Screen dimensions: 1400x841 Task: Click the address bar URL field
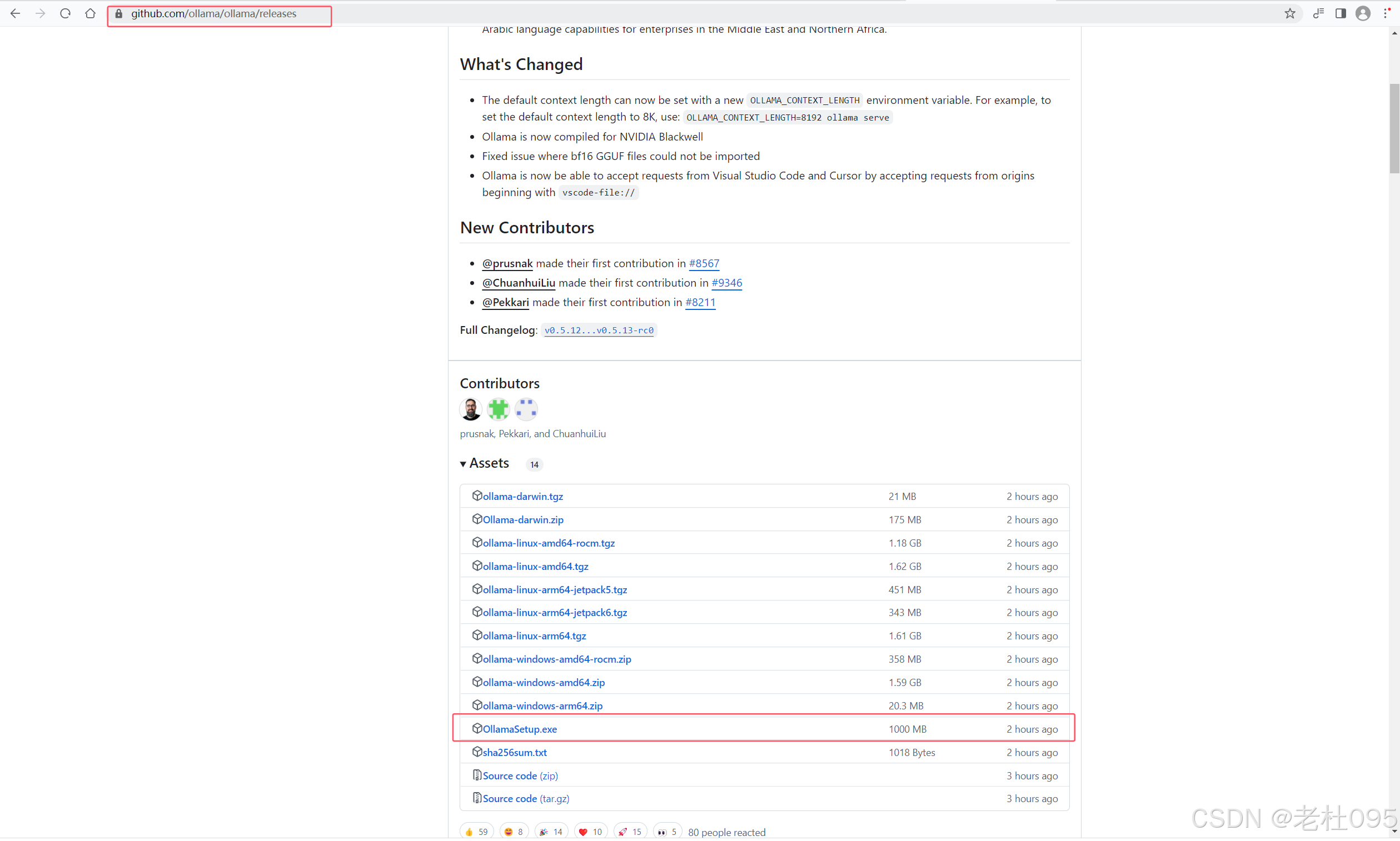coord(214,13)
